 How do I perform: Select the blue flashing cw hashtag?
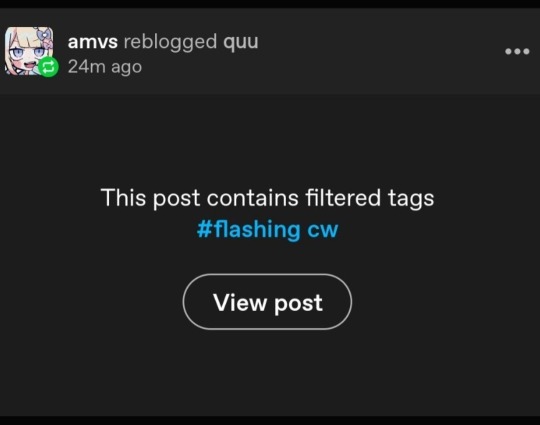268,229
